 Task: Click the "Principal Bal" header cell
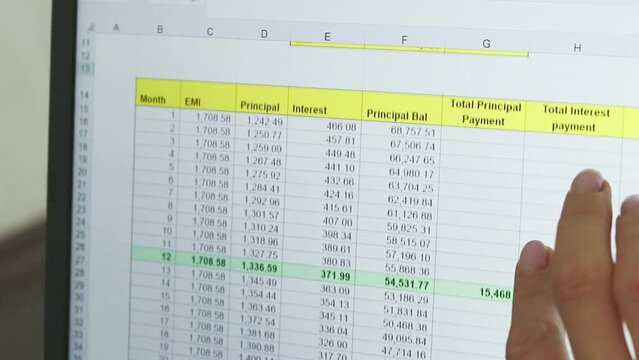(402, 108)
